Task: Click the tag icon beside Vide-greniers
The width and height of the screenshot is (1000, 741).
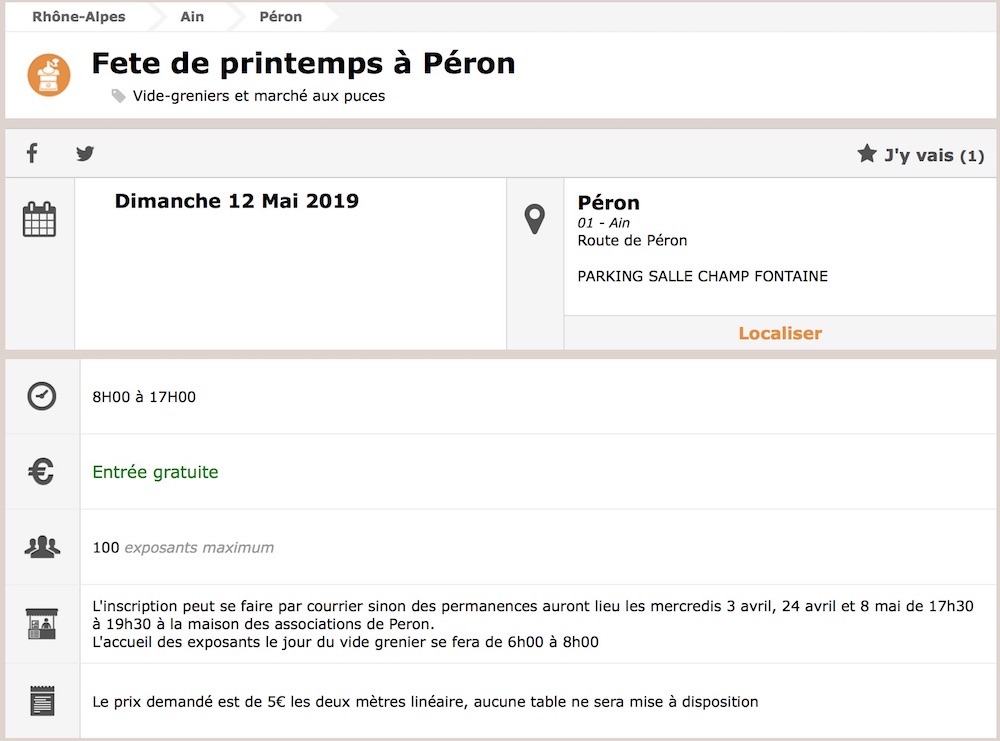Action: pos(119,96)
